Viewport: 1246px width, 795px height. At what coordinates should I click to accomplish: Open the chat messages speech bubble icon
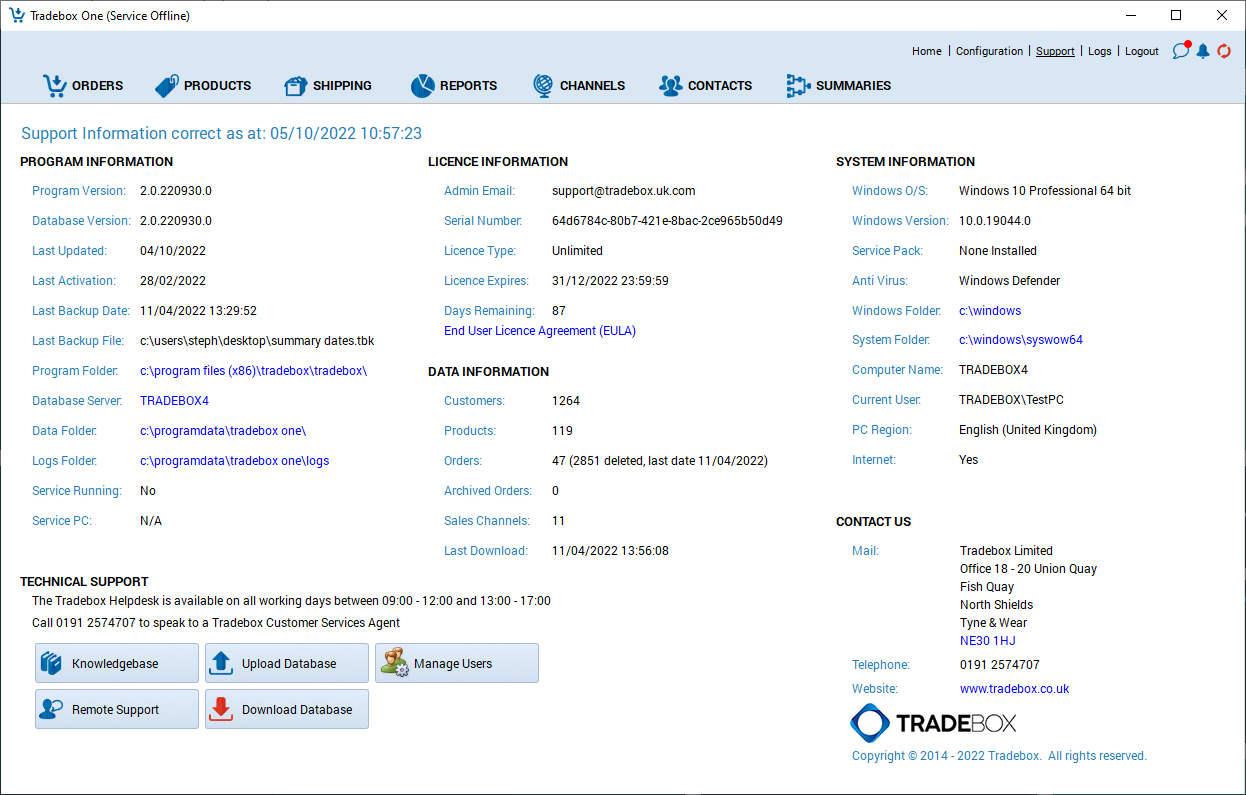[x=1181, y=51]
